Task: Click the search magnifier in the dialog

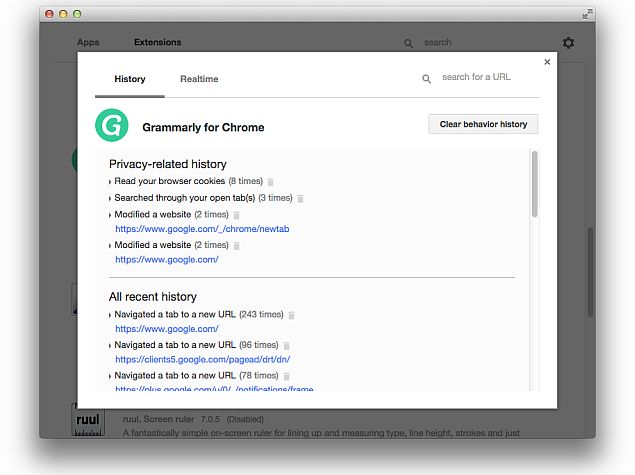Action: point(427,78)
